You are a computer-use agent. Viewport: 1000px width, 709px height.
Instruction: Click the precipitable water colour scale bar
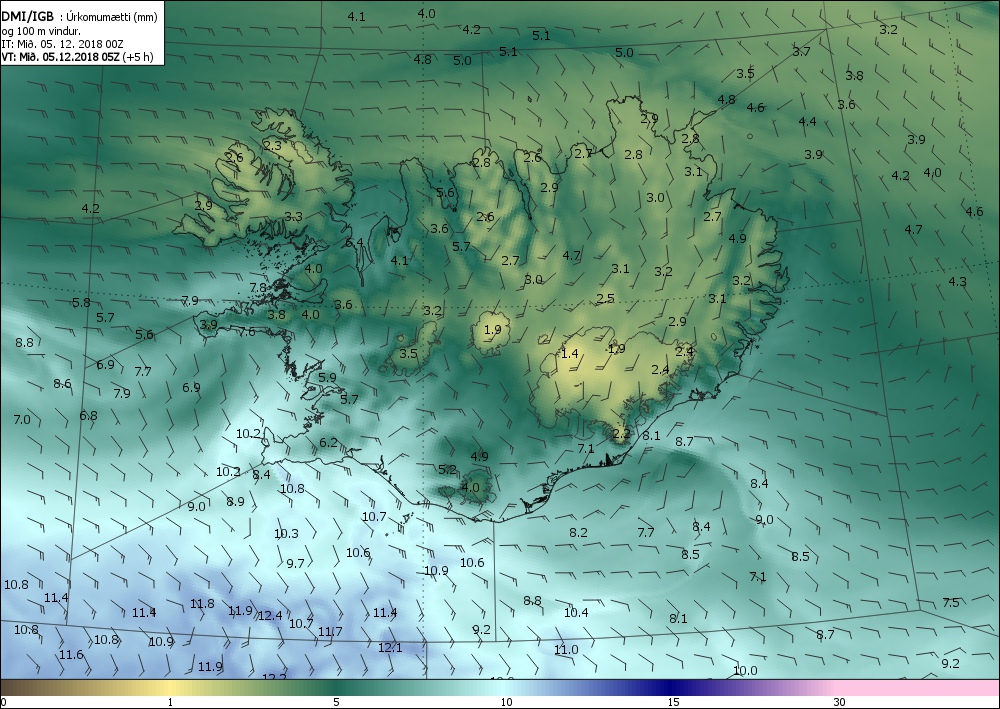(x=500, y=688)
